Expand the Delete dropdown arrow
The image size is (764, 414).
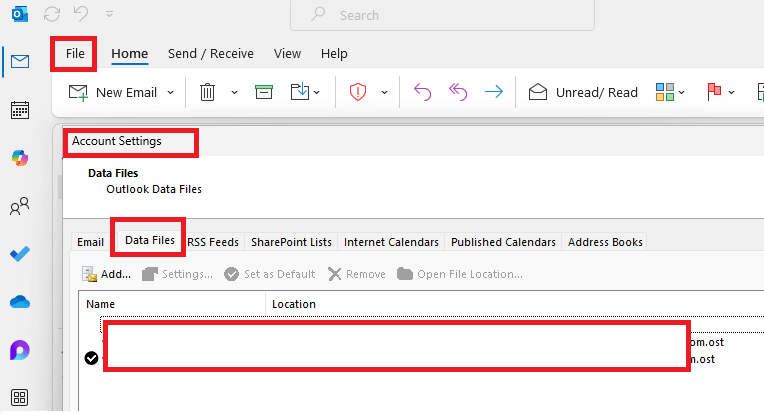click(234, 92)
